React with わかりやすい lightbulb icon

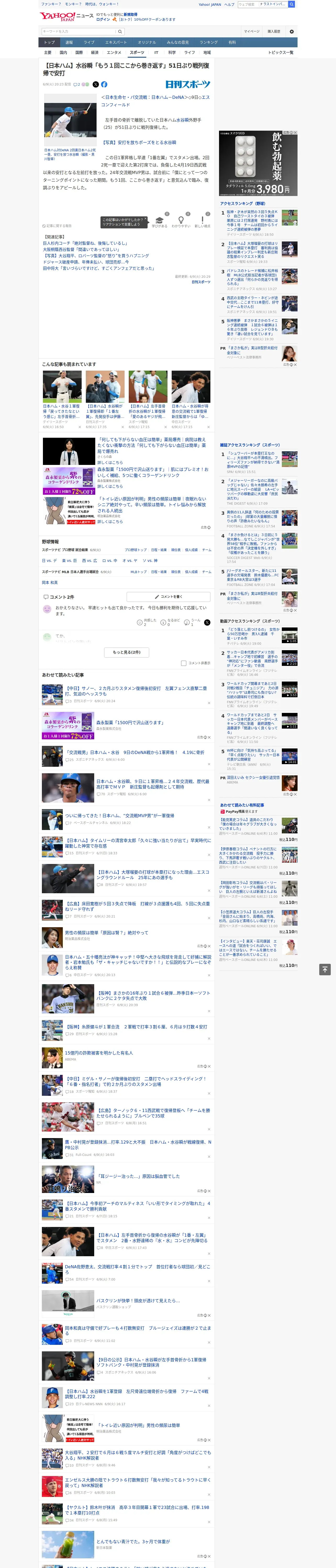(181, 221)
